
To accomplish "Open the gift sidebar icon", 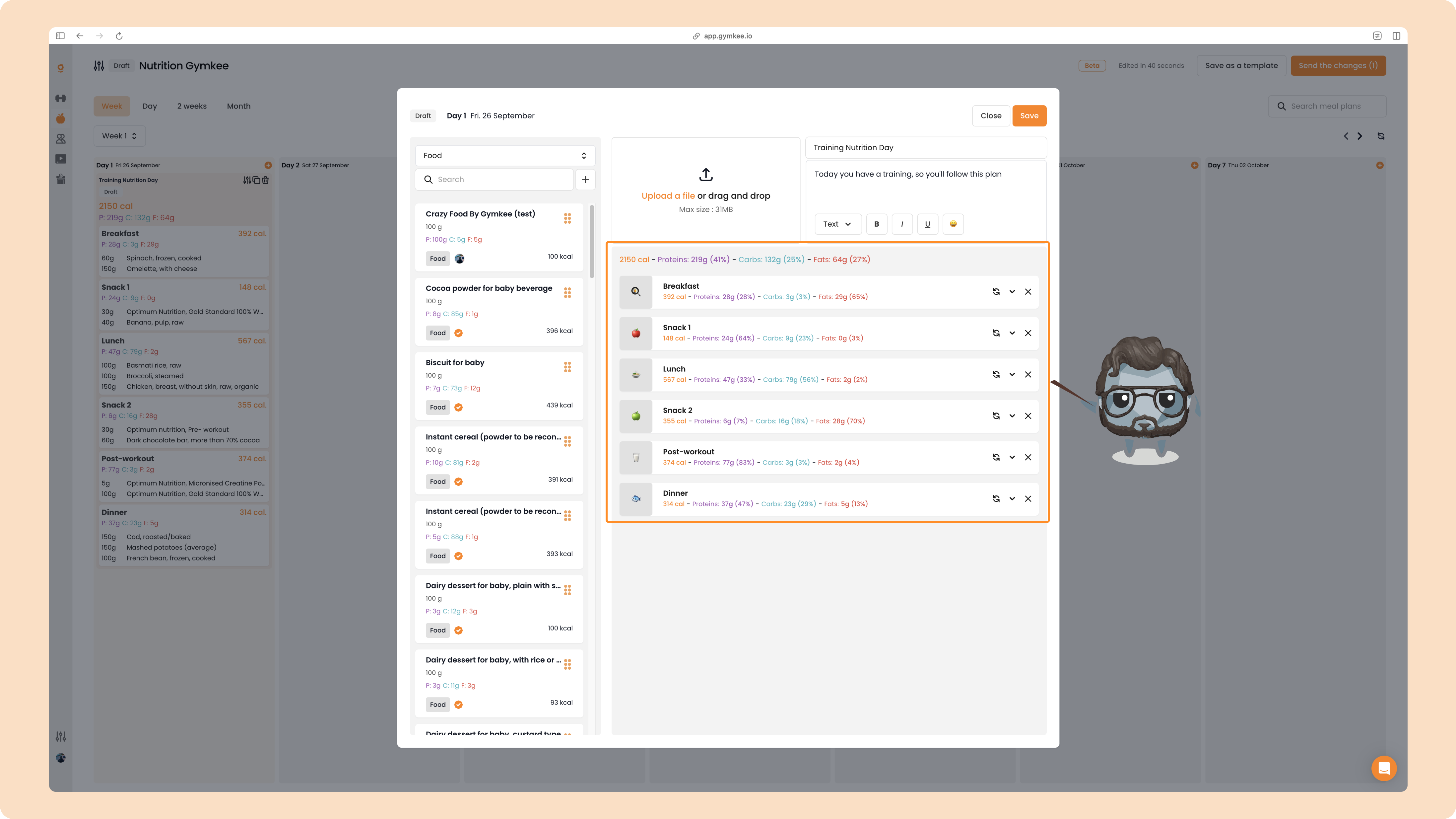I will [60, 179].
